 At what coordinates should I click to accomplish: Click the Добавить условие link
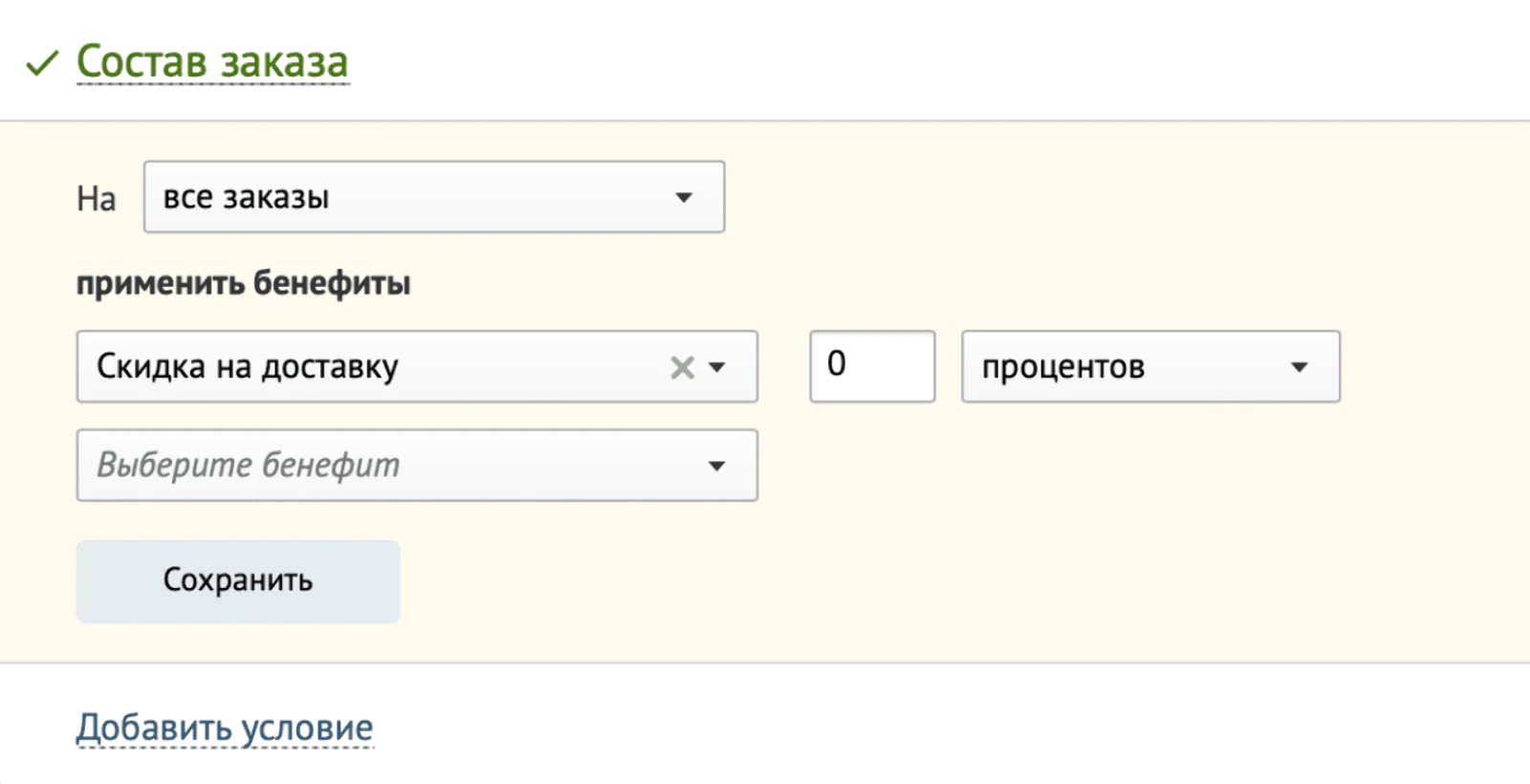[x=225, y=728]
